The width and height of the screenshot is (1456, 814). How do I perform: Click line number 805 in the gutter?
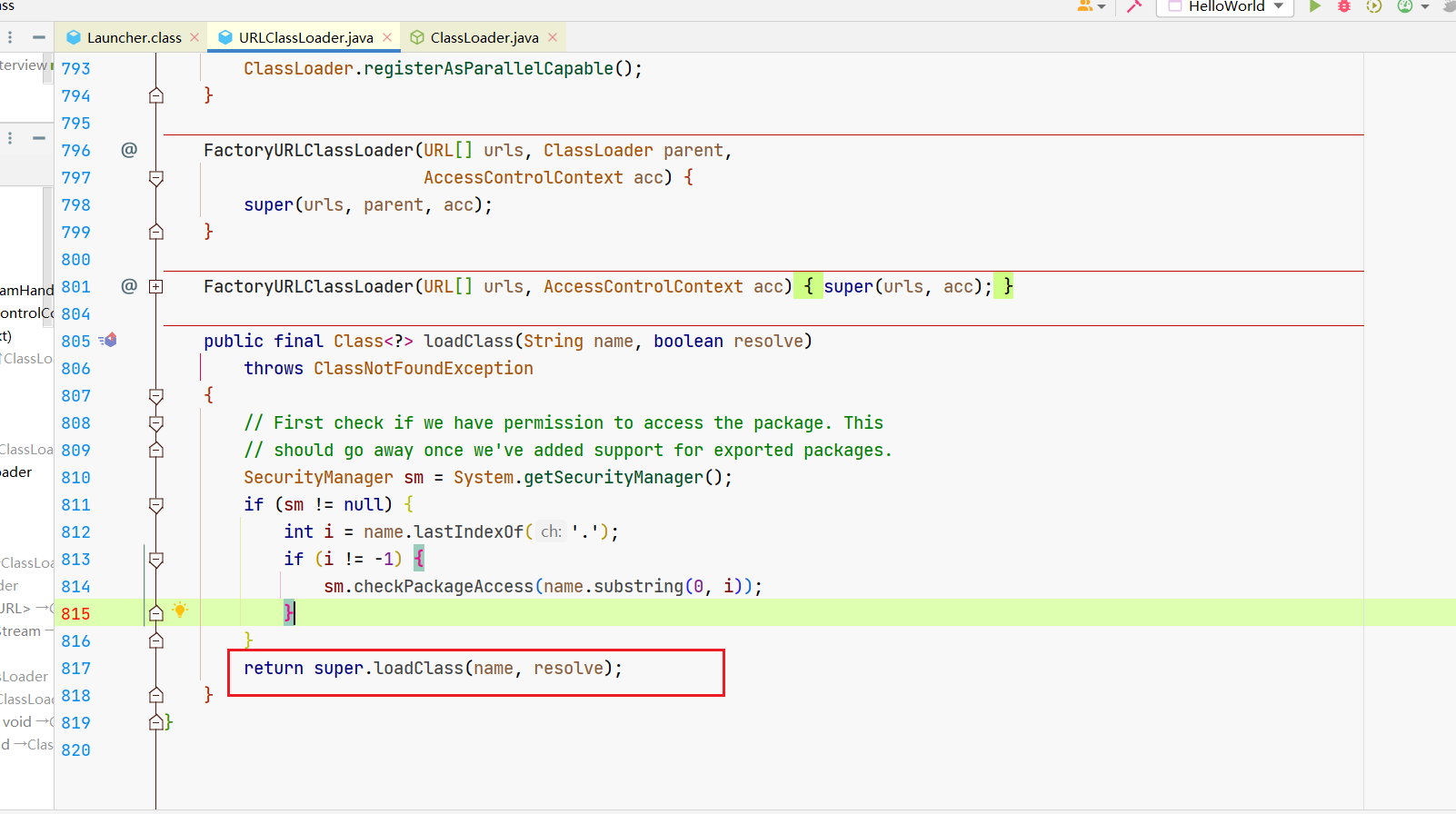(x=76, y=341)
